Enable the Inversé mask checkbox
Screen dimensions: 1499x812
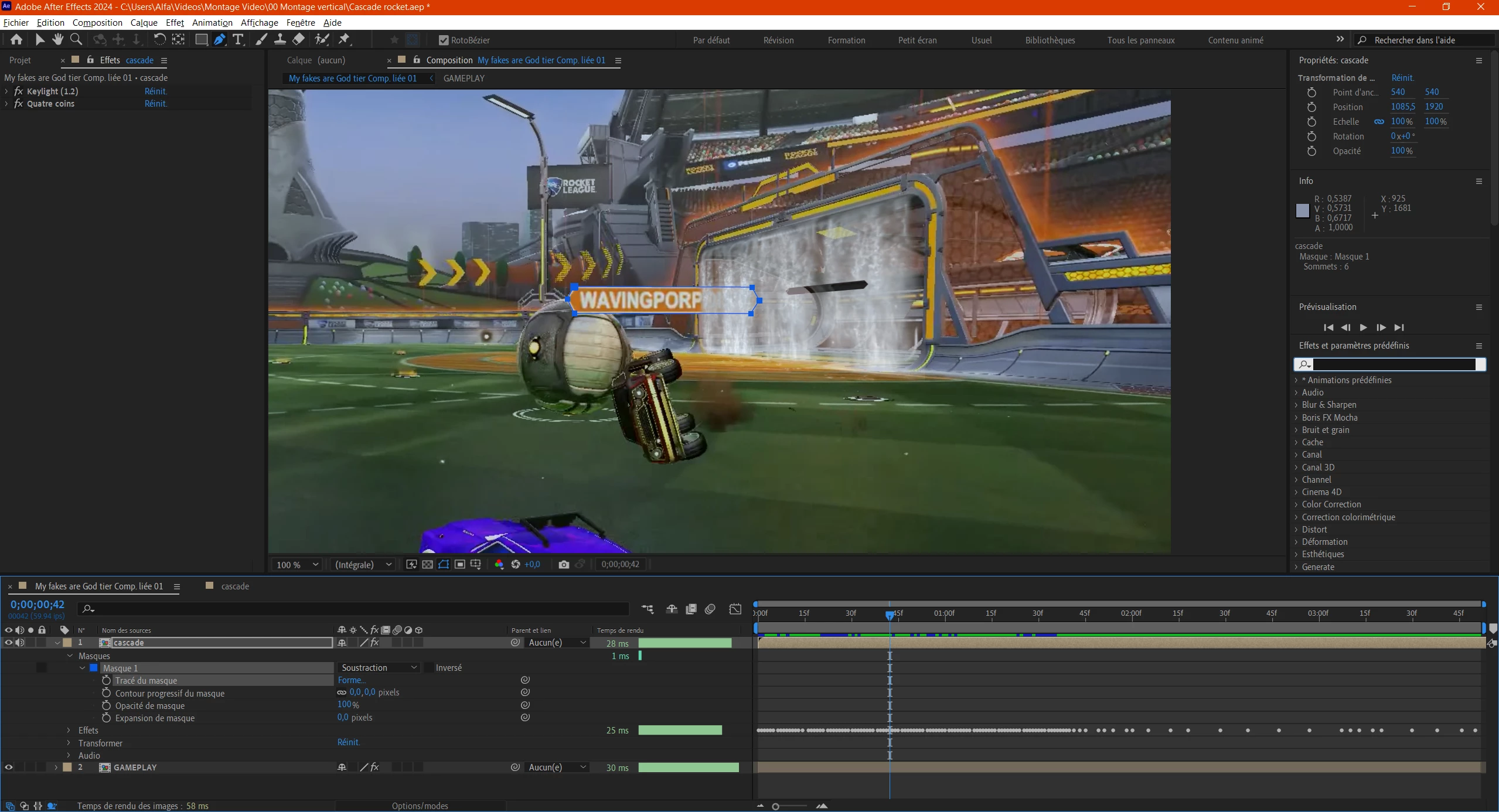429,667
